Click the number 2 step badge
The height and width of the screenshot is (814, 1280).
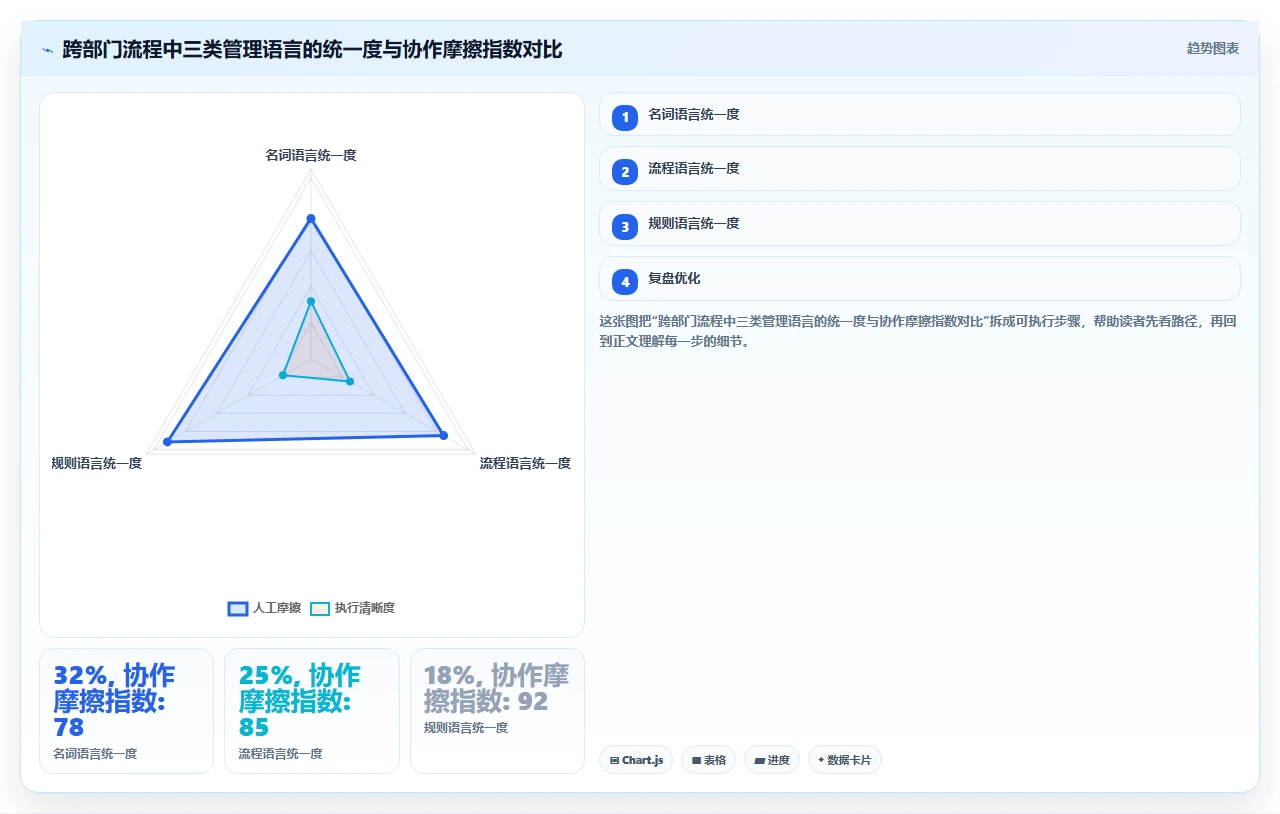[625, 172]
